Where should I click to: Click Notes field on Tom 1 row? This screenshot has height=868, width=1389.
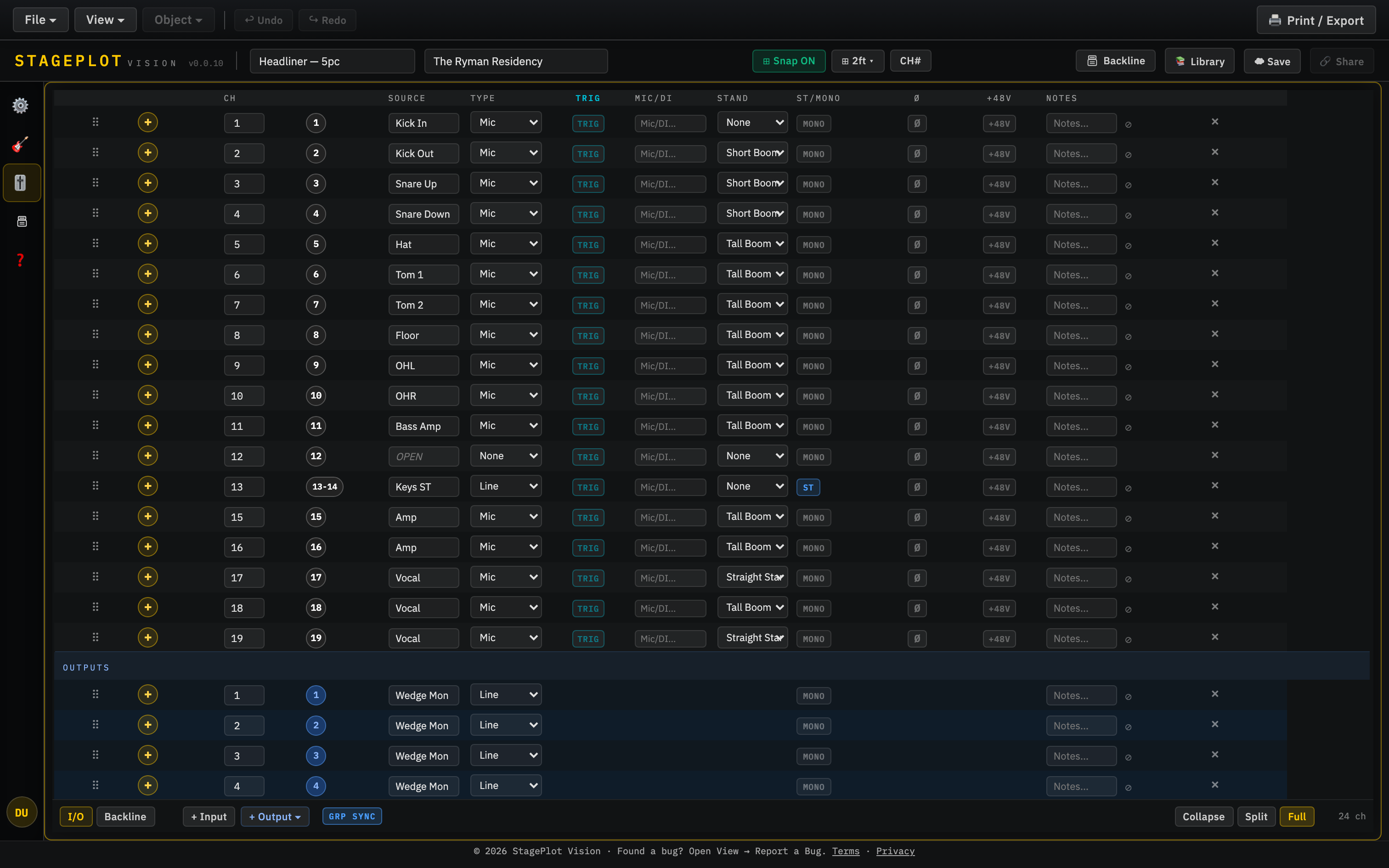pyautogui.click(x=1081, y=275)
